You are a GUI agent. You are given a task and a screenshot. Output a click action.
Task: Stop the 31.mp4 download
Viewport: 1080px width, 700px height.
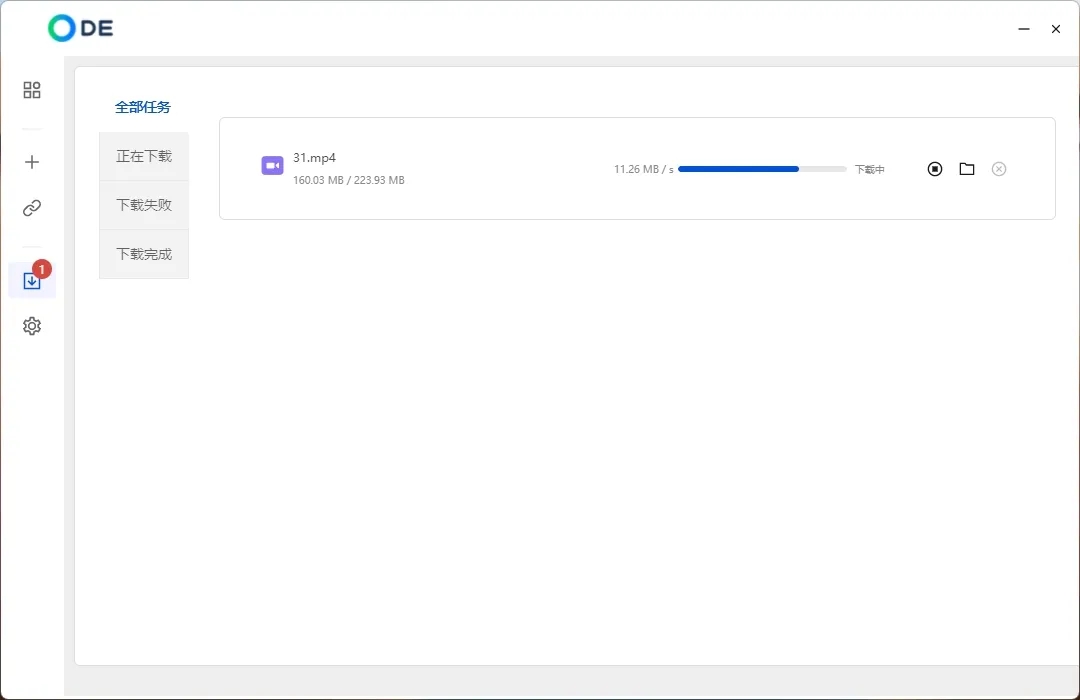click(935, 169)
